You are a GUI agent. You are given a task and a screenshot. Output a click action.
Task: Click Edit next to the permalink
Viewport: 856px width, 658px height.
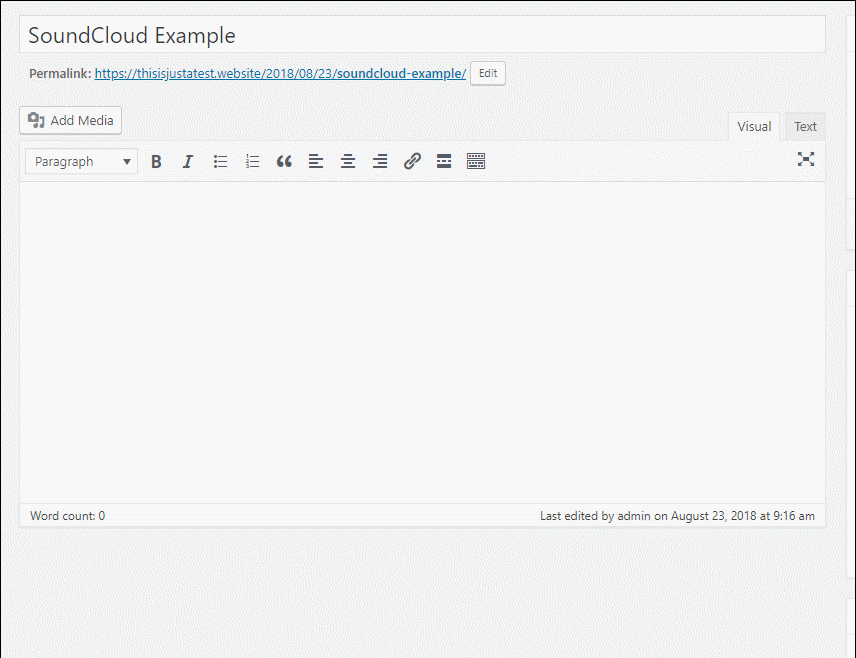click(x=488, y=73)
